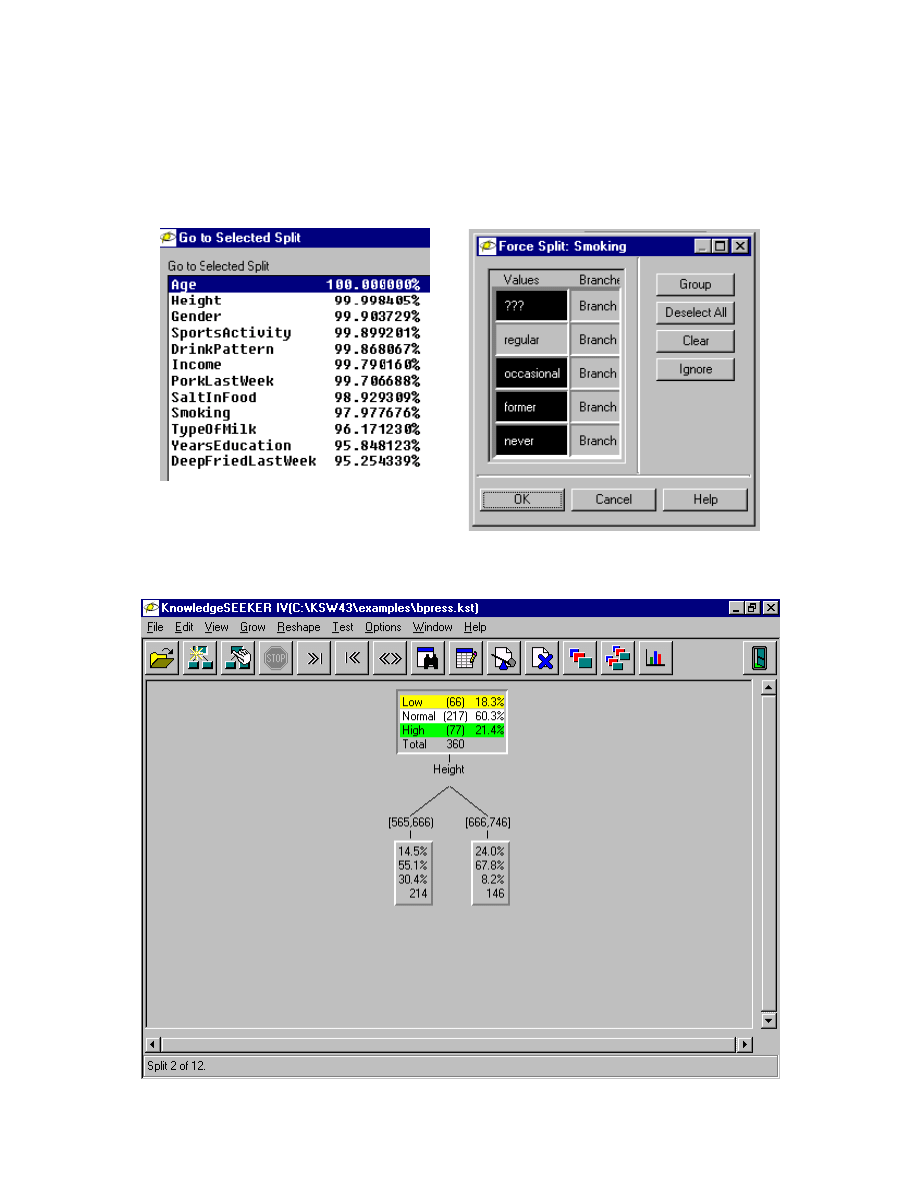918x1188 pixels.
Task: Click the grayed-out STOP toolbar icon
Action: point(276,658)
